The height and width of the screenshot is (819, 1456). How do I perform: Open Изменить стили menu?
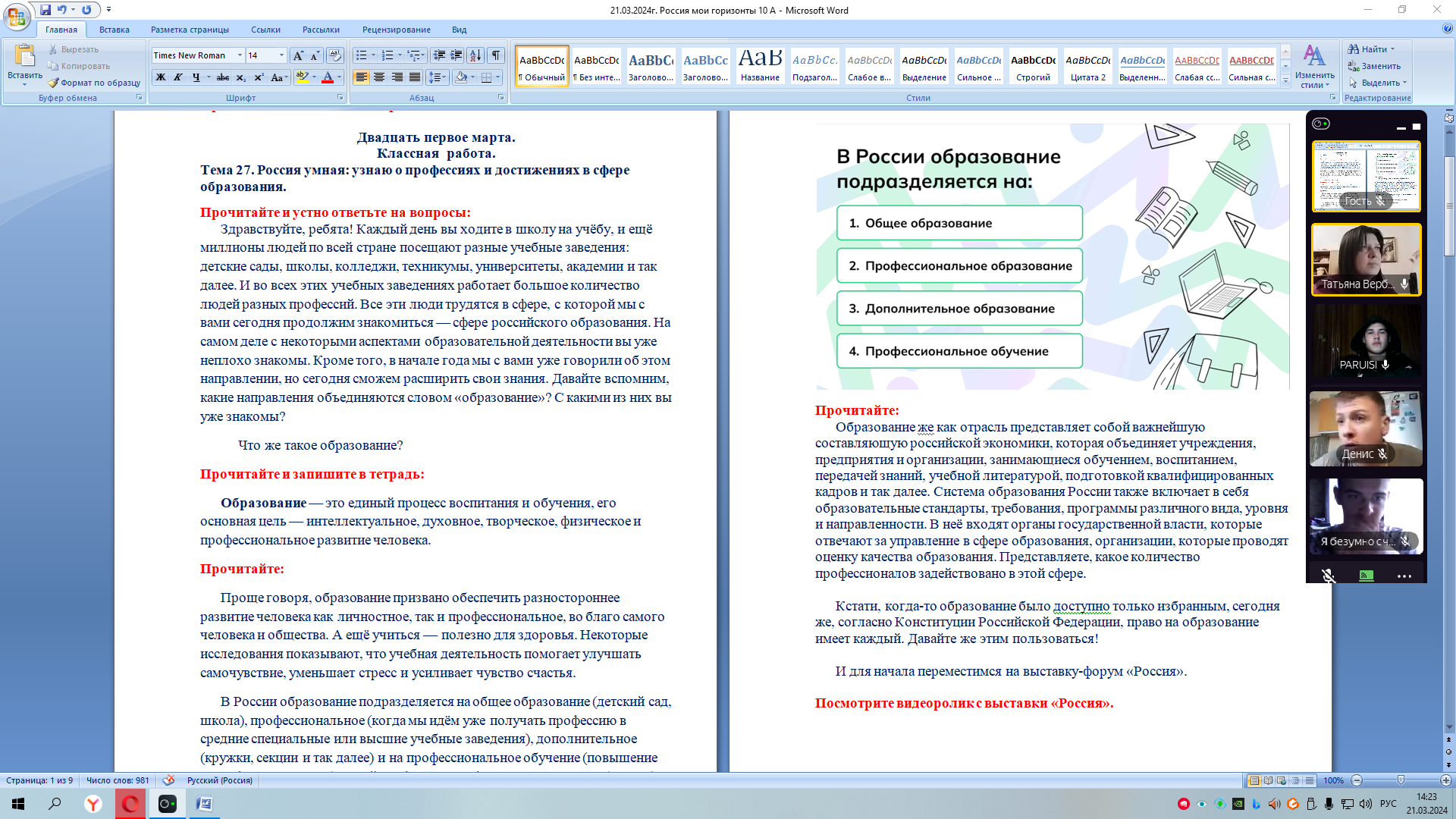tap(1314, 66)
